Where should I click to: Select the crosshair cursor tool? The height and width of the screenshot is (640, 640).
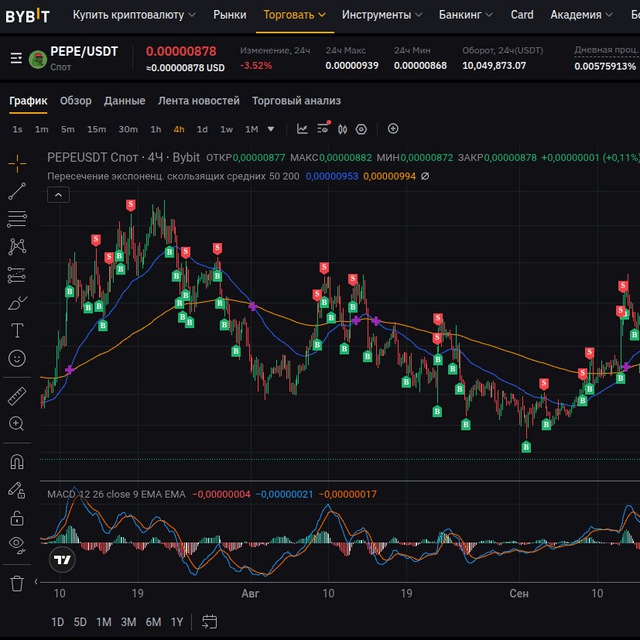(x=17, y=164)
